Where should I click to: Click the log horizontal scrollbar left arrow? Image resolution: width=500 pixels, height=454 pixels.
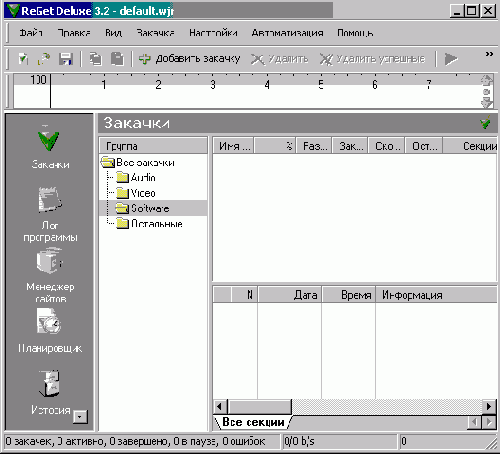(219, 407)
